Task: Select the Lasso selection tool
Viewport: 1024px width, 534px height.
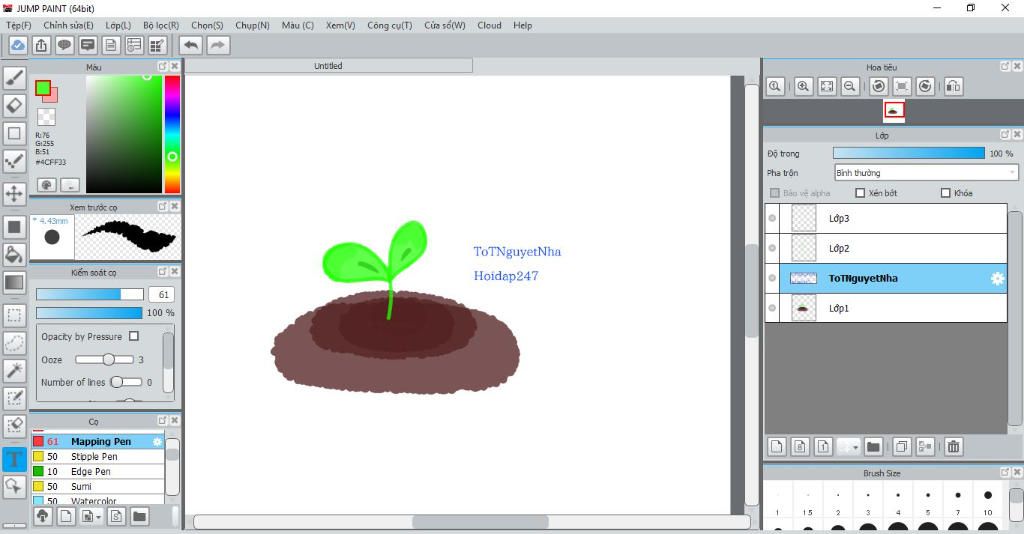Action: 14,342
